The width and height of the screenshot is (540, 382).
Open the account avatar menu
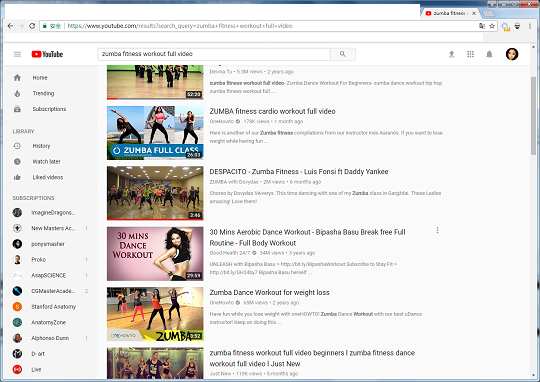point(512,54)
